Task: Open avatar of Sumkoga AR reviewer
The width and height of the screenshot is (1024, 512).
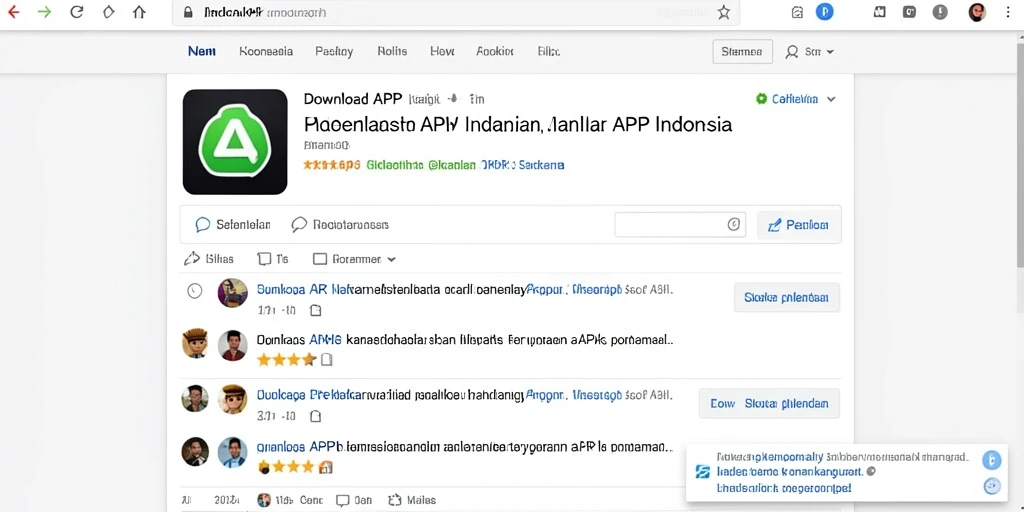Action: tap(232, 293)
